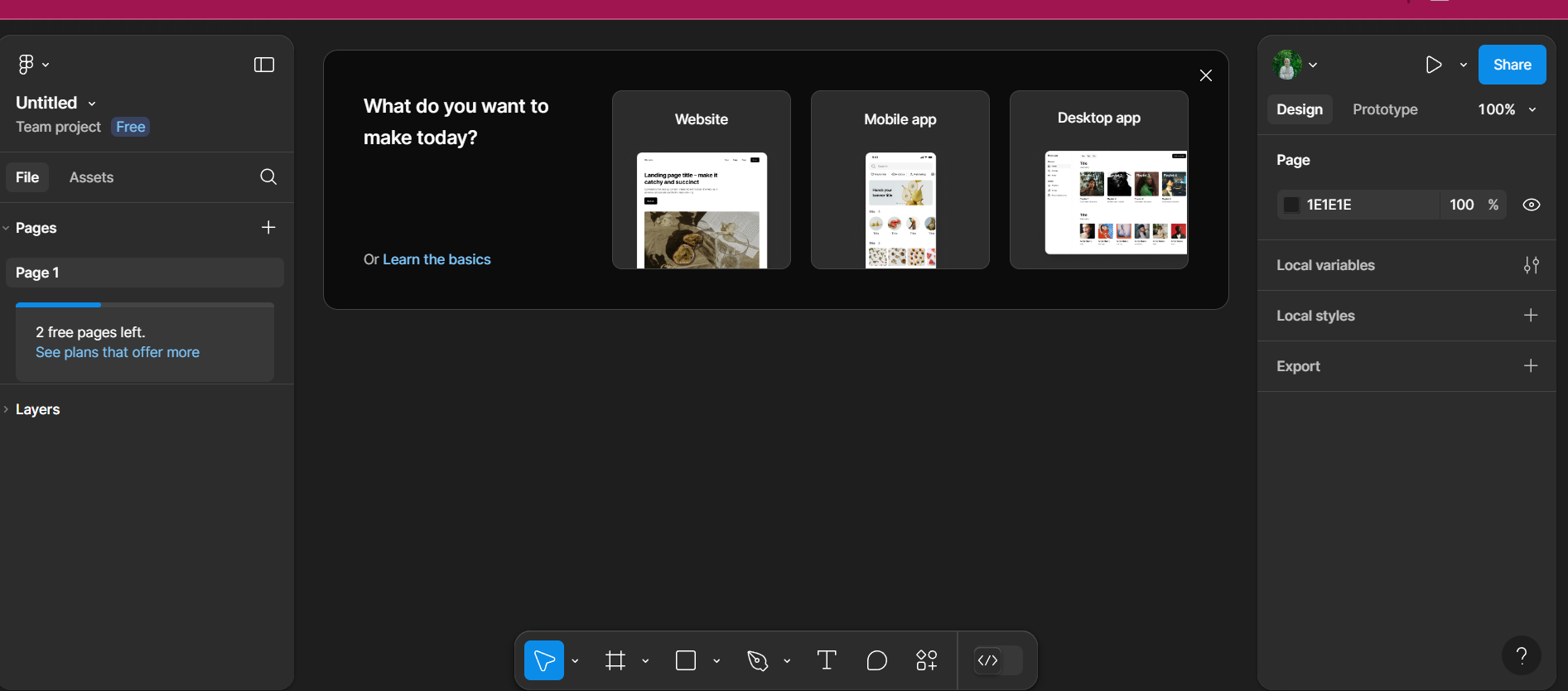Screen dimensions: 1568x691
Task: Switch to the Assets tab
Action: click(x=91, y=177)
